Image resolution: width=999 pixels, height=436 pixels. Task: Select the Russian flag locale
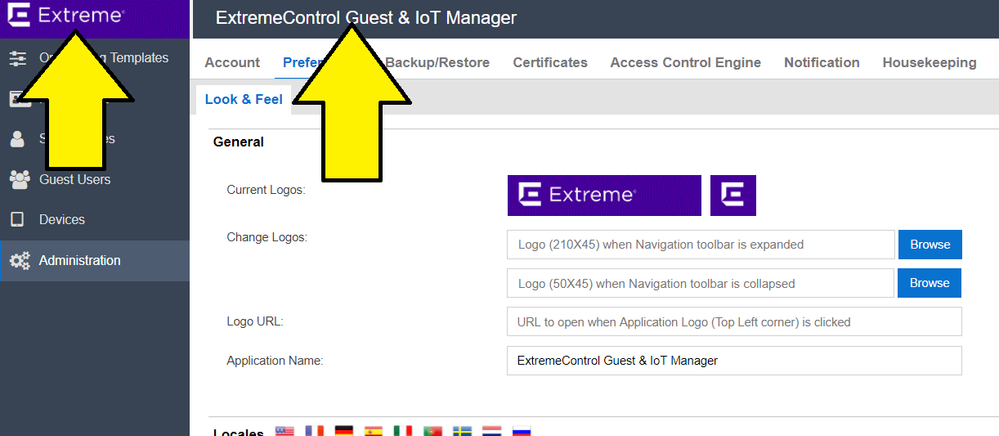[521, 432]
